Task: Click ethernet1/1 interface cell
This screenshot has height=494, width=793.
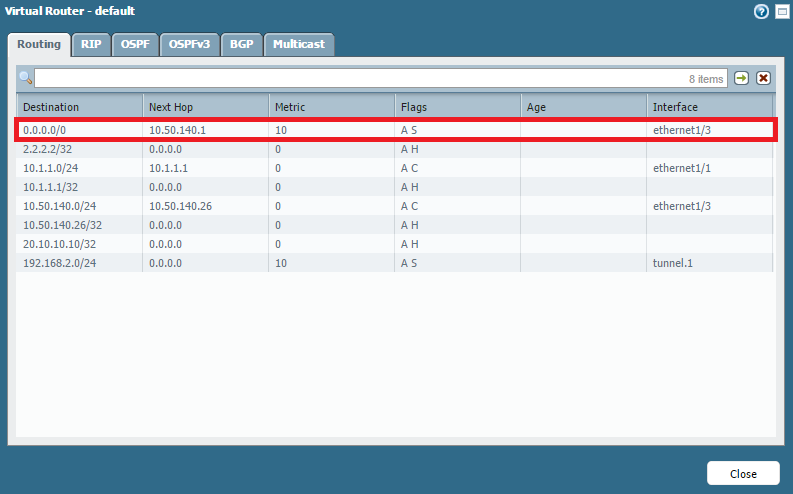Action: coord(682,168)
